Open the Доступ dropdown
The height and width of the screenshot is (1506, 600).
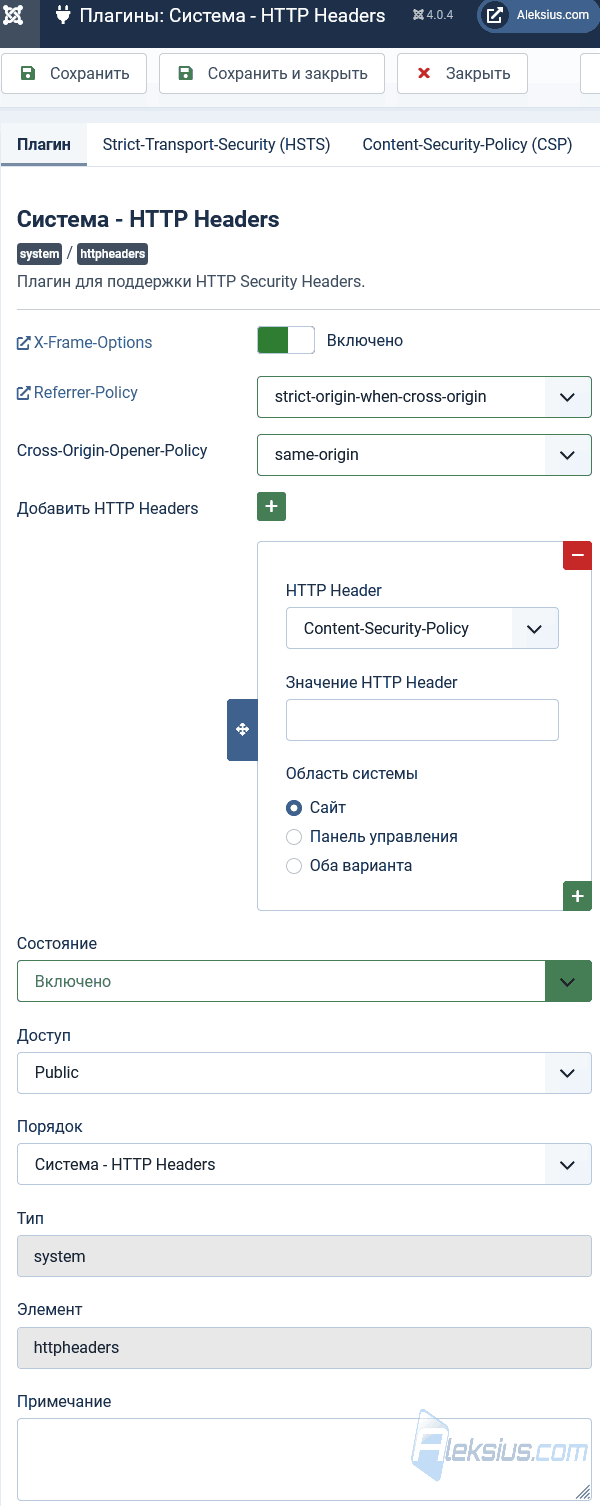304,1073
